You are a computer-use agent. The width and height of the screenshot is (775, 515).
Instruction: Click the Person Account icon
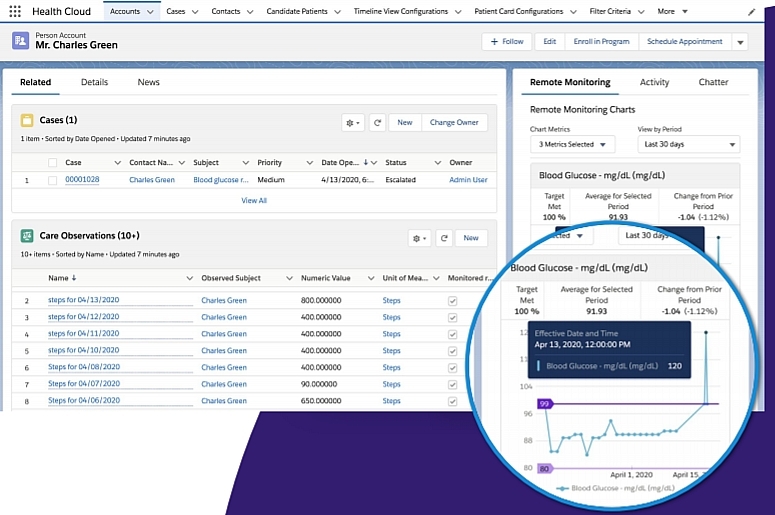click(x=21, y=41)
